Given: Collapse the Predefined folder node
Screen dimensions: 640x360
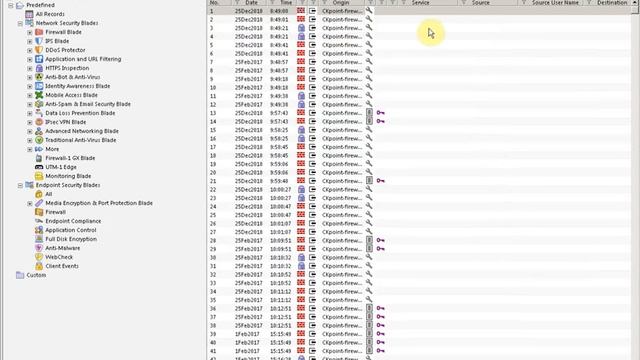Looking at the screenshot, I should [11, 5].
